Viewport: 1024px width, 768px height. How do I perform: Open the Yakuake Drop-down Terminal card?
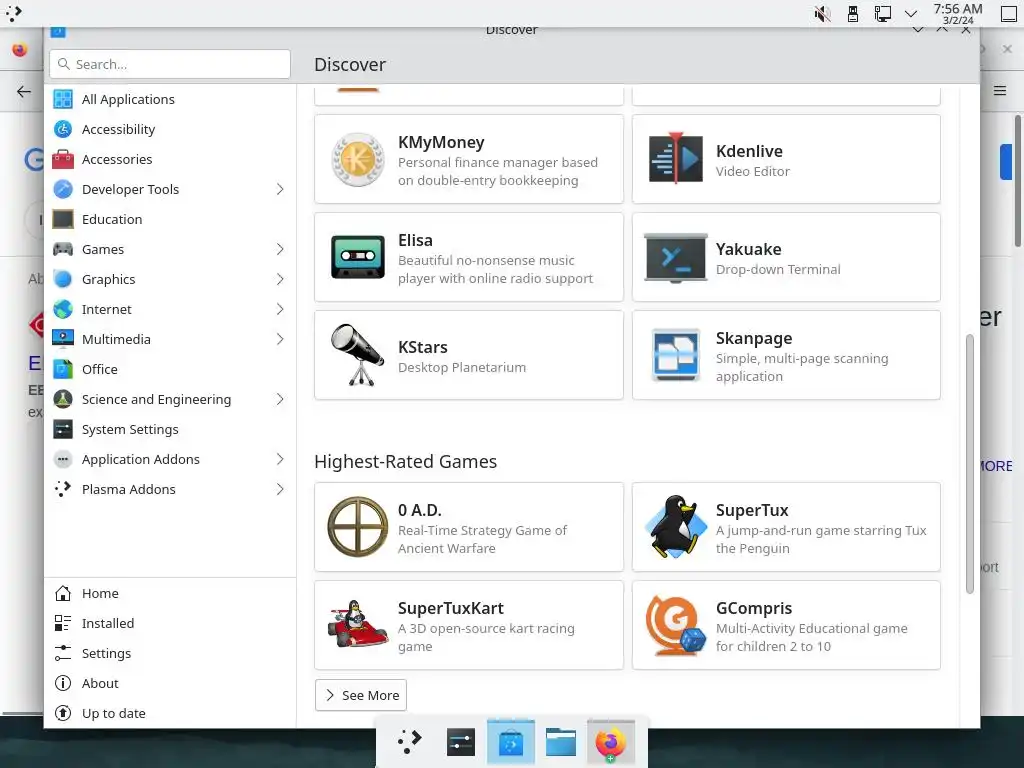click(786, 257)
